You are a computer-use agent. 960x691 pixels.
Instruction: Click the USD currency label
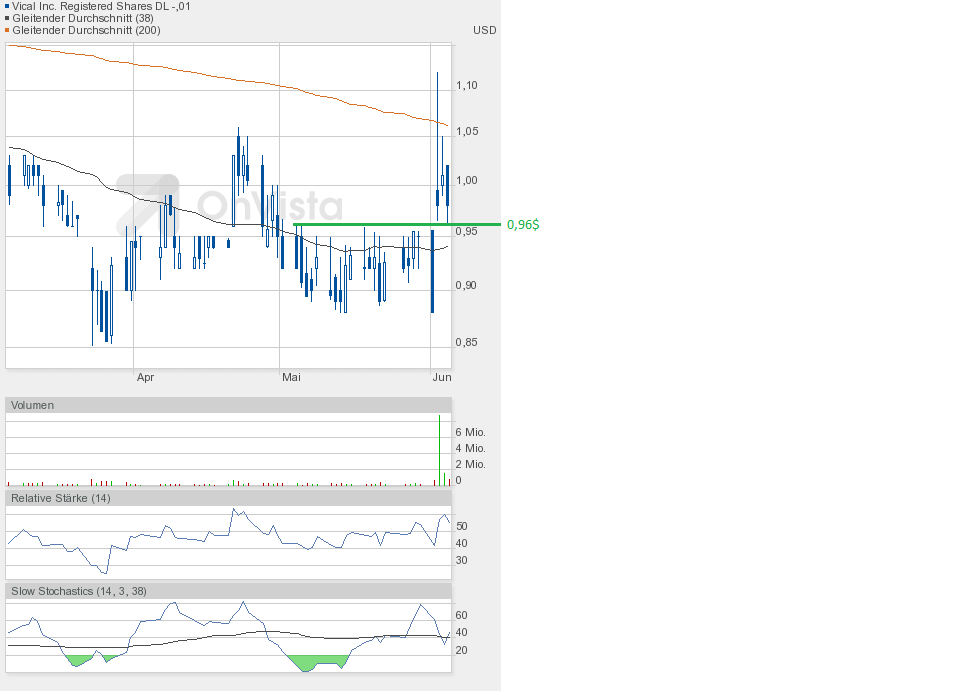pyautogui.click(x=484, y=30)
